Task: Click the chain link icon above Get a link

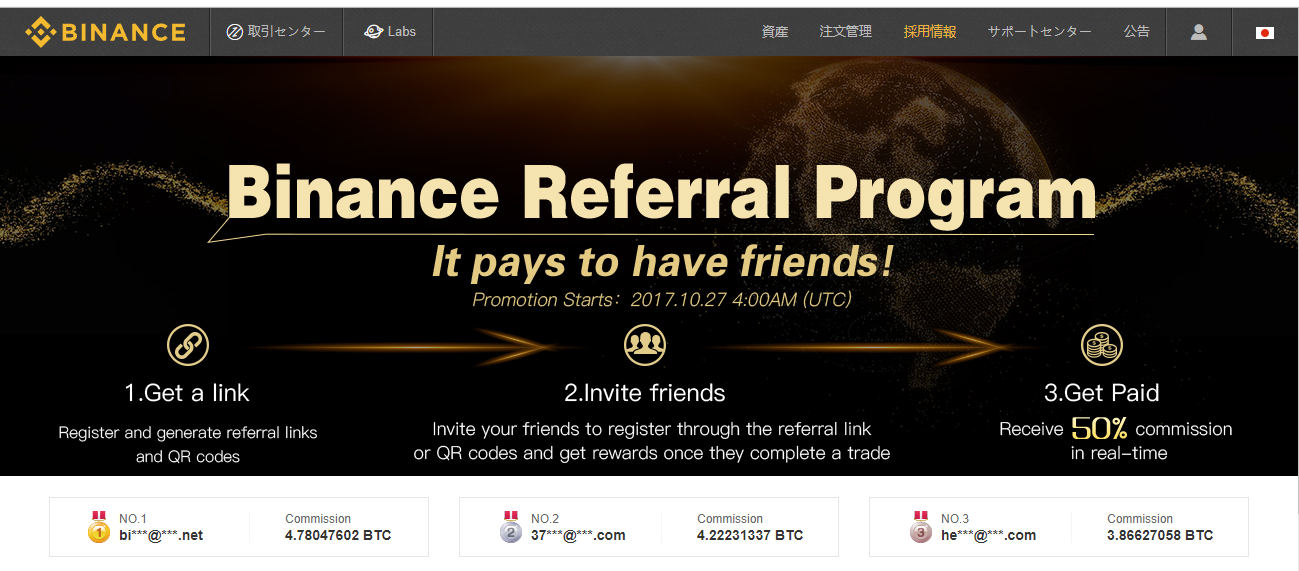Action: pyautogui.click(x=187, y=345)
